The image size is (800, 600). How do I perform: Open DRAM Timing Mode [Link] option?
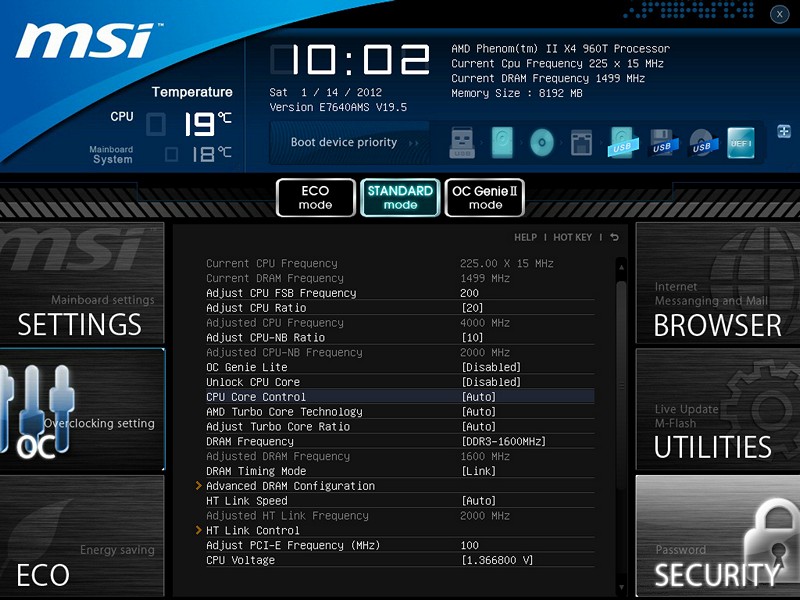point(479,470)
